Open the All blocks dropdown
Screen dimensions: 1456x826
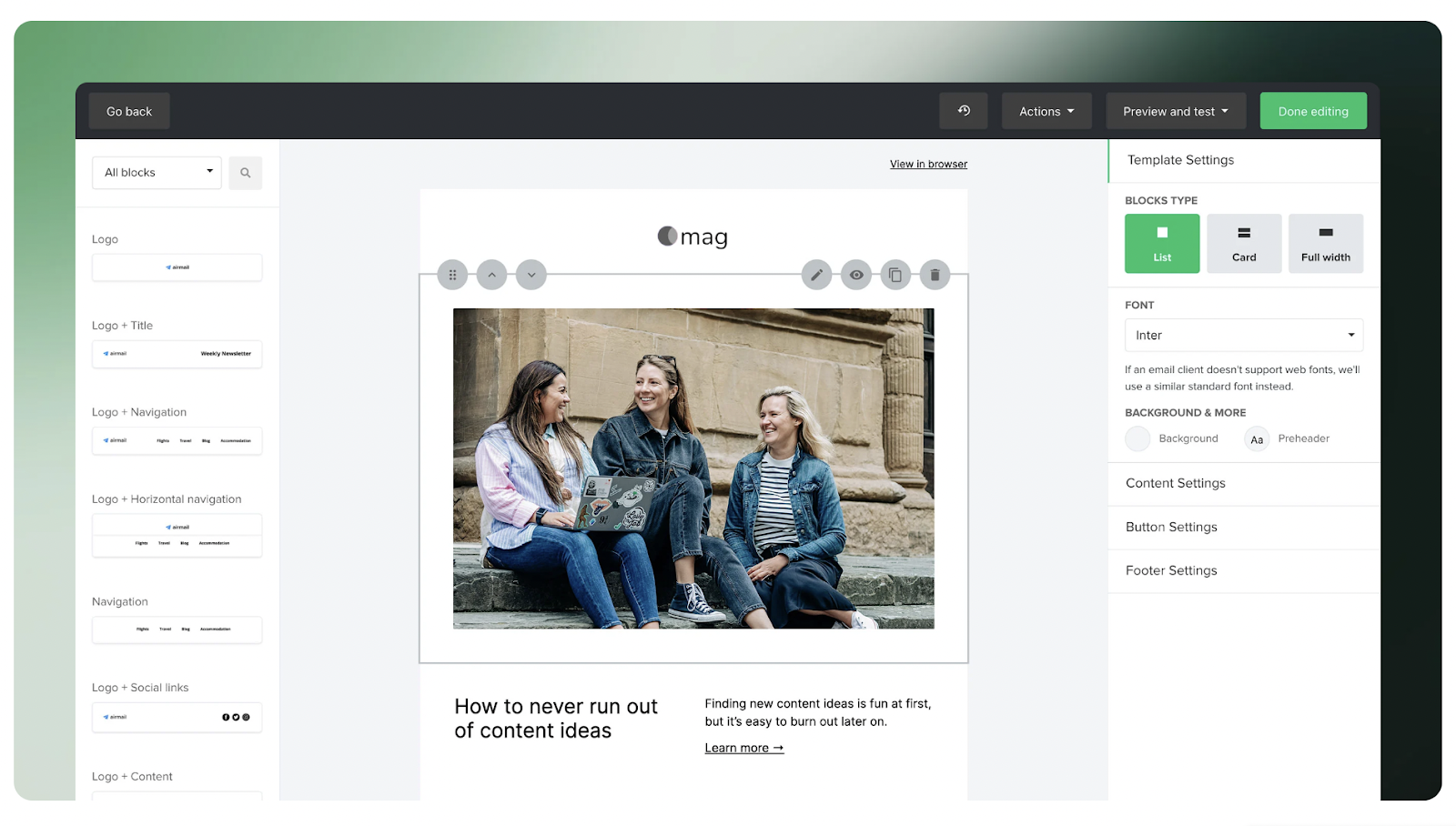point(157,173)
